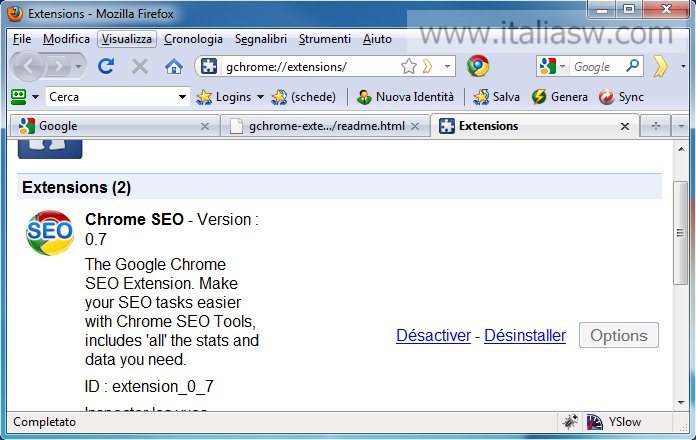Go forward with the forward arrow button
Image resolution: width=696 pixels, height=440 pixels.
[59, 67]
